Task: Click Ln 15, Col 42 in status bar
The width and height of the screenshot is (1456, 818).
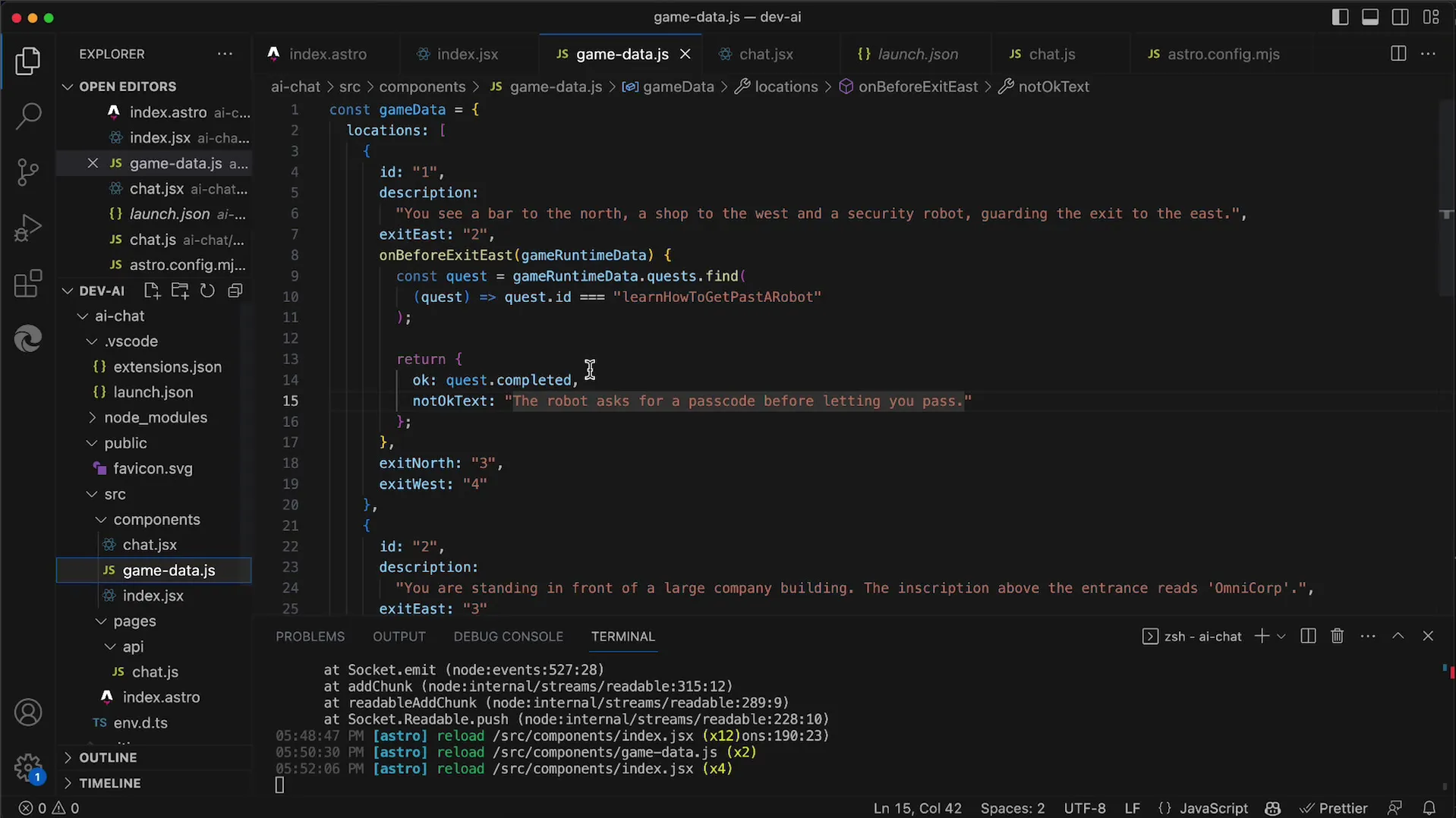Action: [917, 808]
